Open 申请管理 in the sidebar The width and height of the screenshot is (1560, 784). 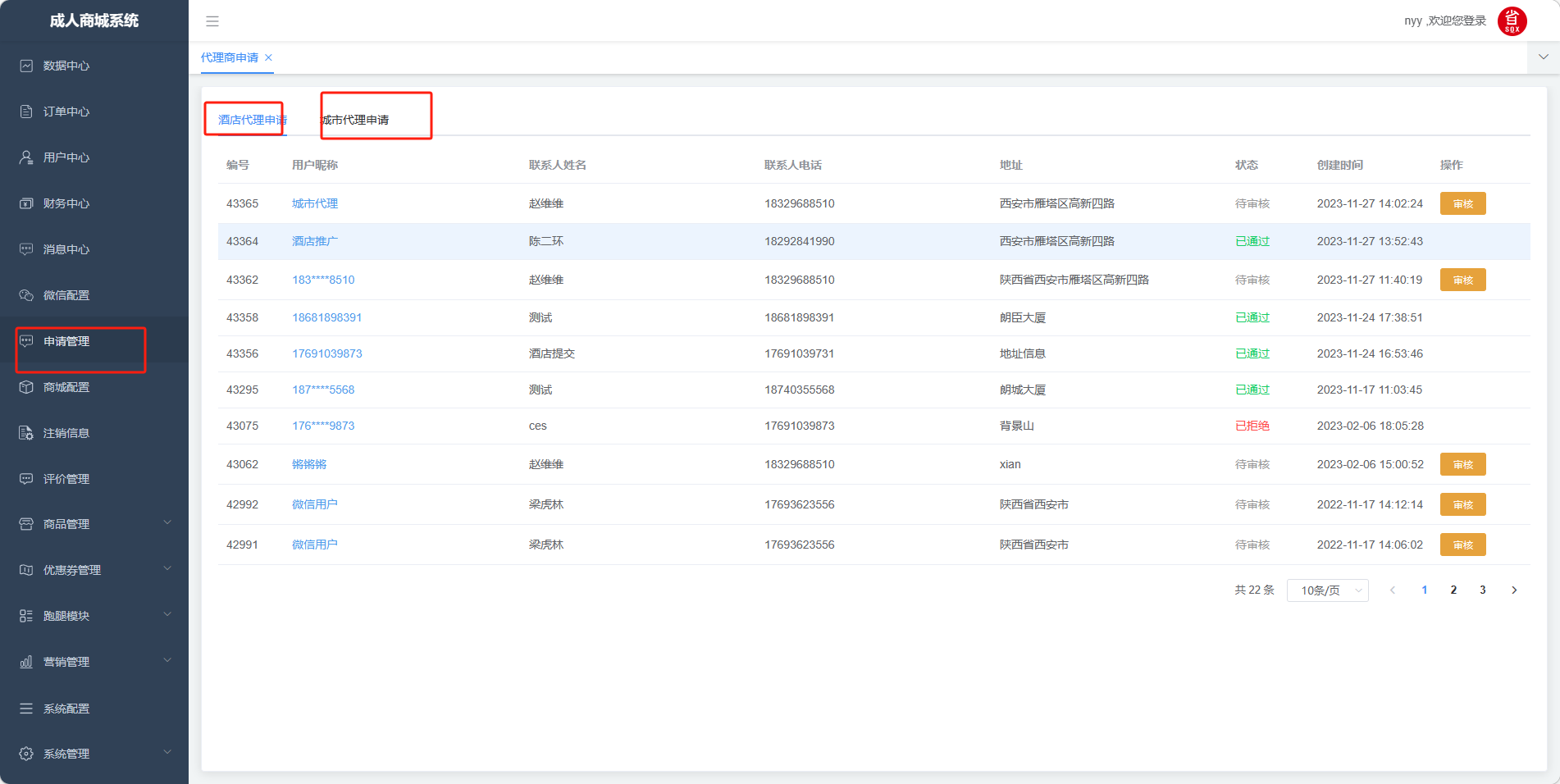coord(66,341)
